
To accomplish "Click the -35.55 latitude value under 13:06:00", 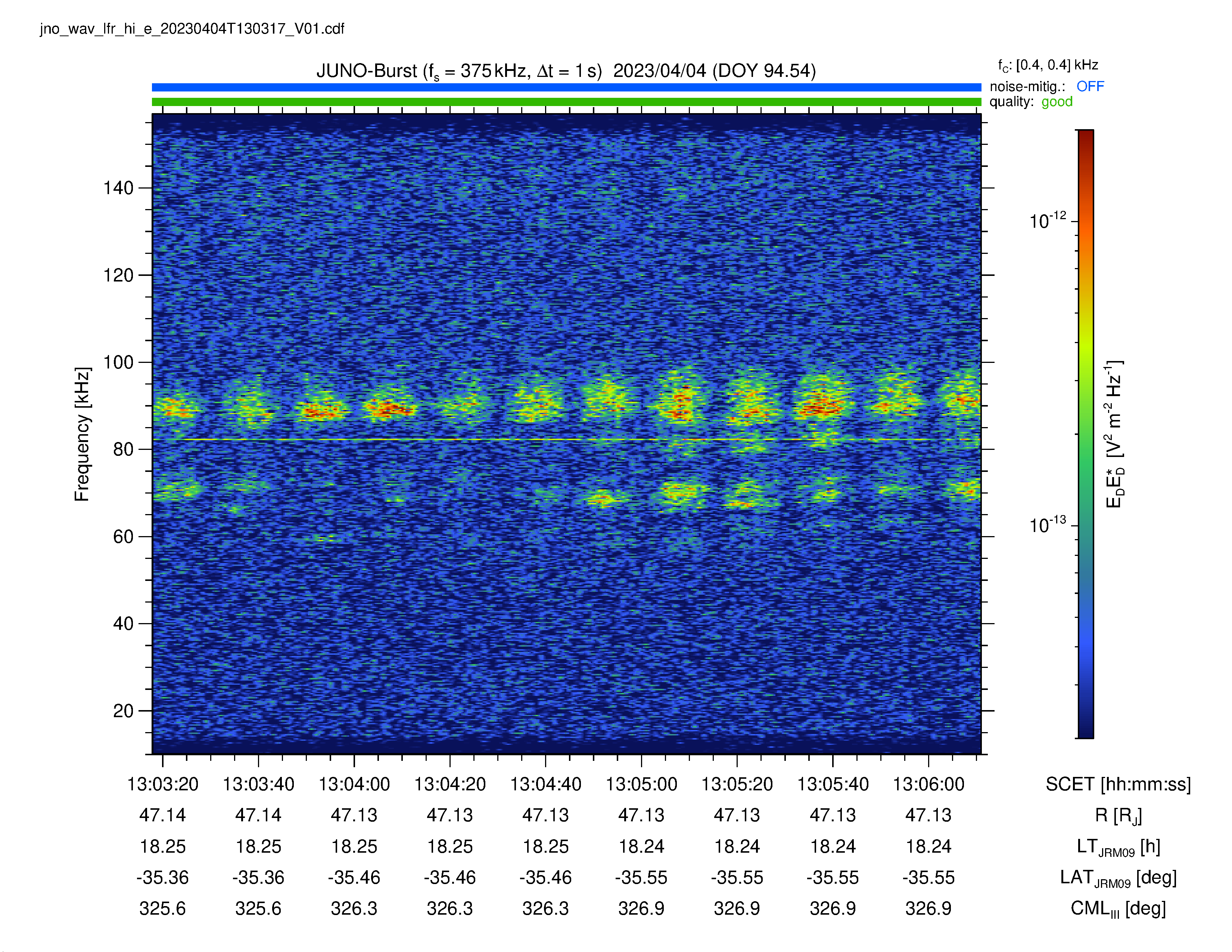I will click(928, 878).
